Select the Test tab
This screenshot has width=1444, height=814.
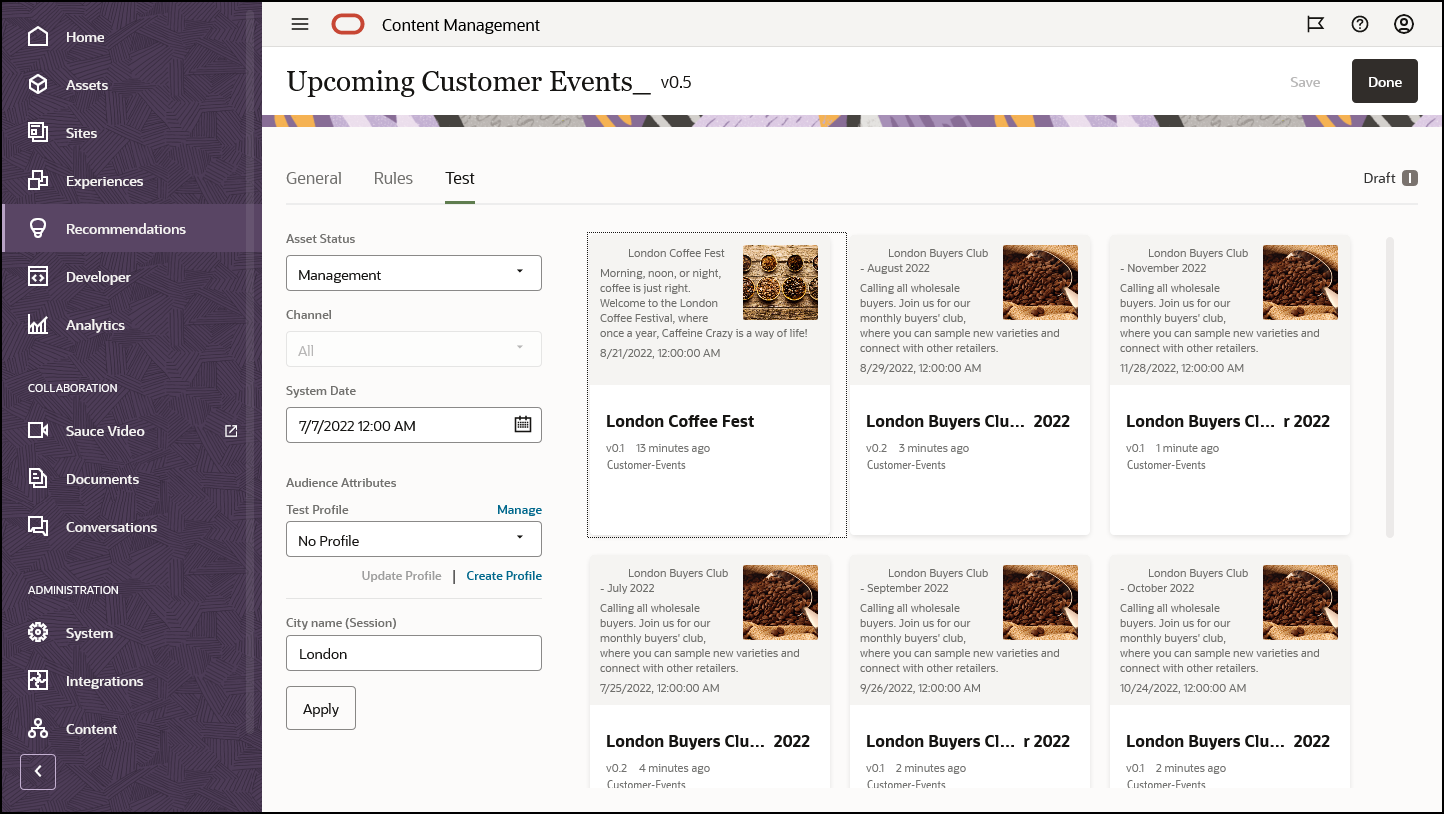pyautogui.click(x=460, y=178)
